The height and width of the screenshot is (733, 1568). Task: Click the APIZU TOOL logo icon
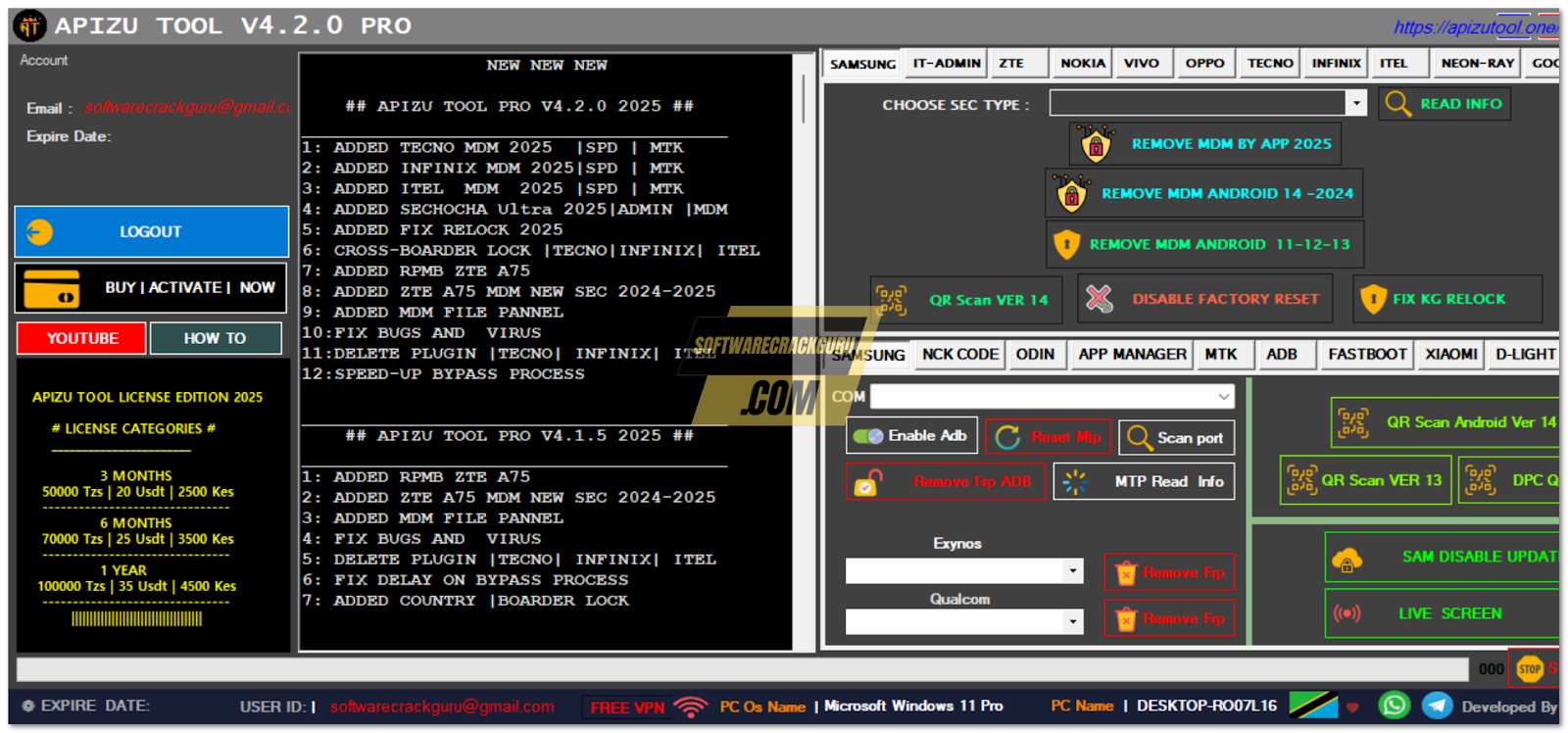(x=29, y=26)
